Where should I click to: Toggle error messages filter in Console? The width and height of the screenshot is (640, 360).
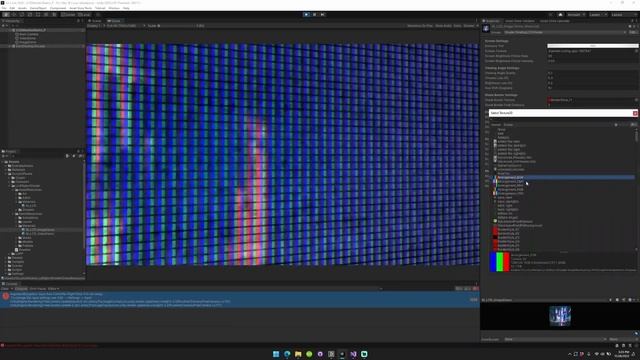[475, 289]
